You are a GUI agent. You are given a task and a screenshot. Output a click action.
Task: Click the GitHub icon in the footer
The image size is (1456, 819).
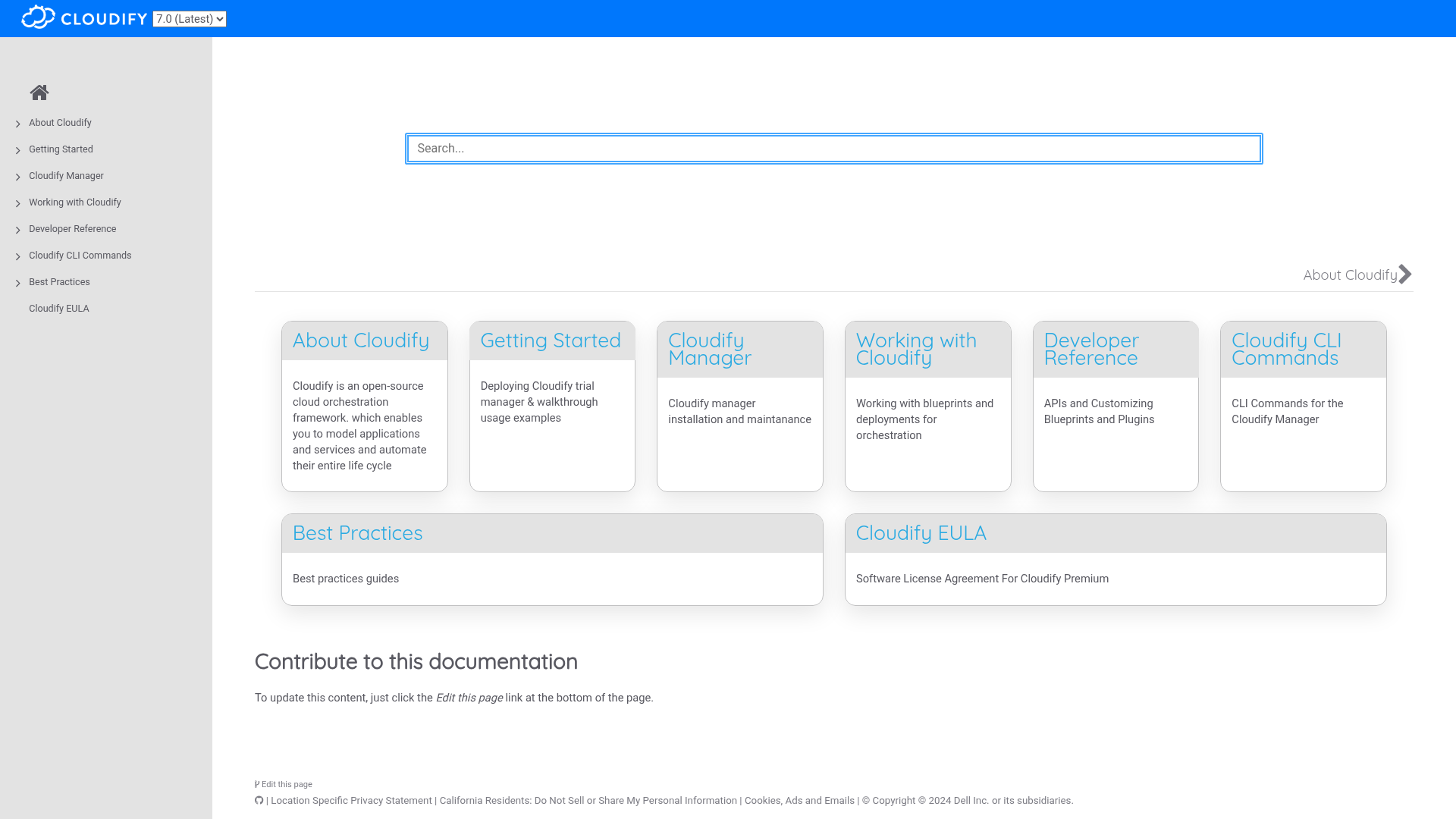pos(258,800)
